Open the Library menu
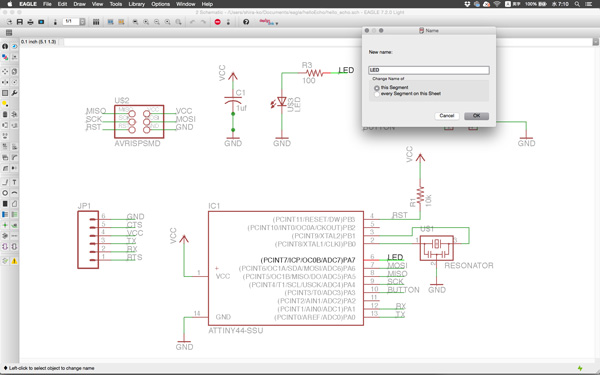 [136, 4]
